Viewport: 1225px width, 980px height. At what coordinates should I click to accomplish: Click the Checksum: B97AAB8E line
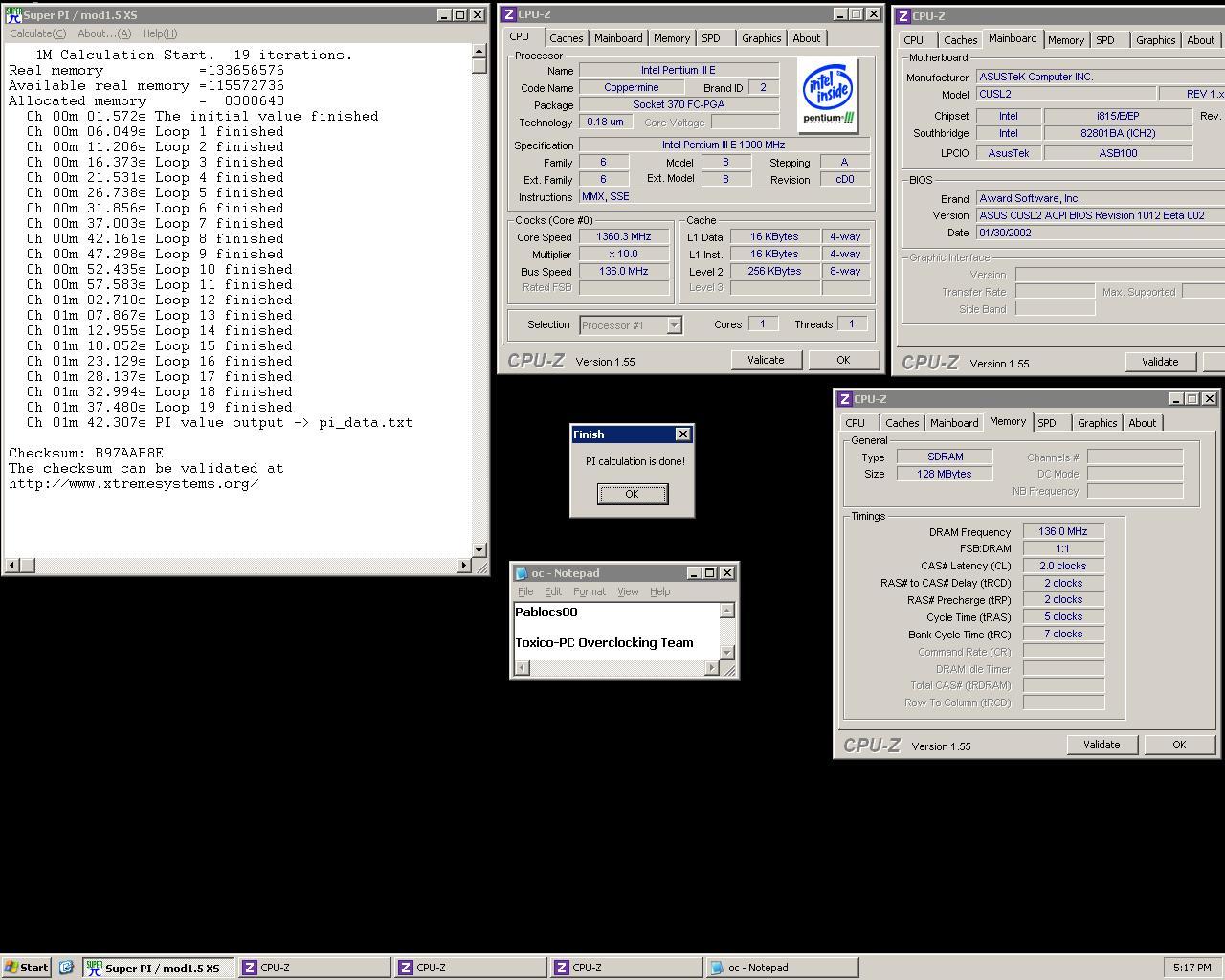(86, 453)
